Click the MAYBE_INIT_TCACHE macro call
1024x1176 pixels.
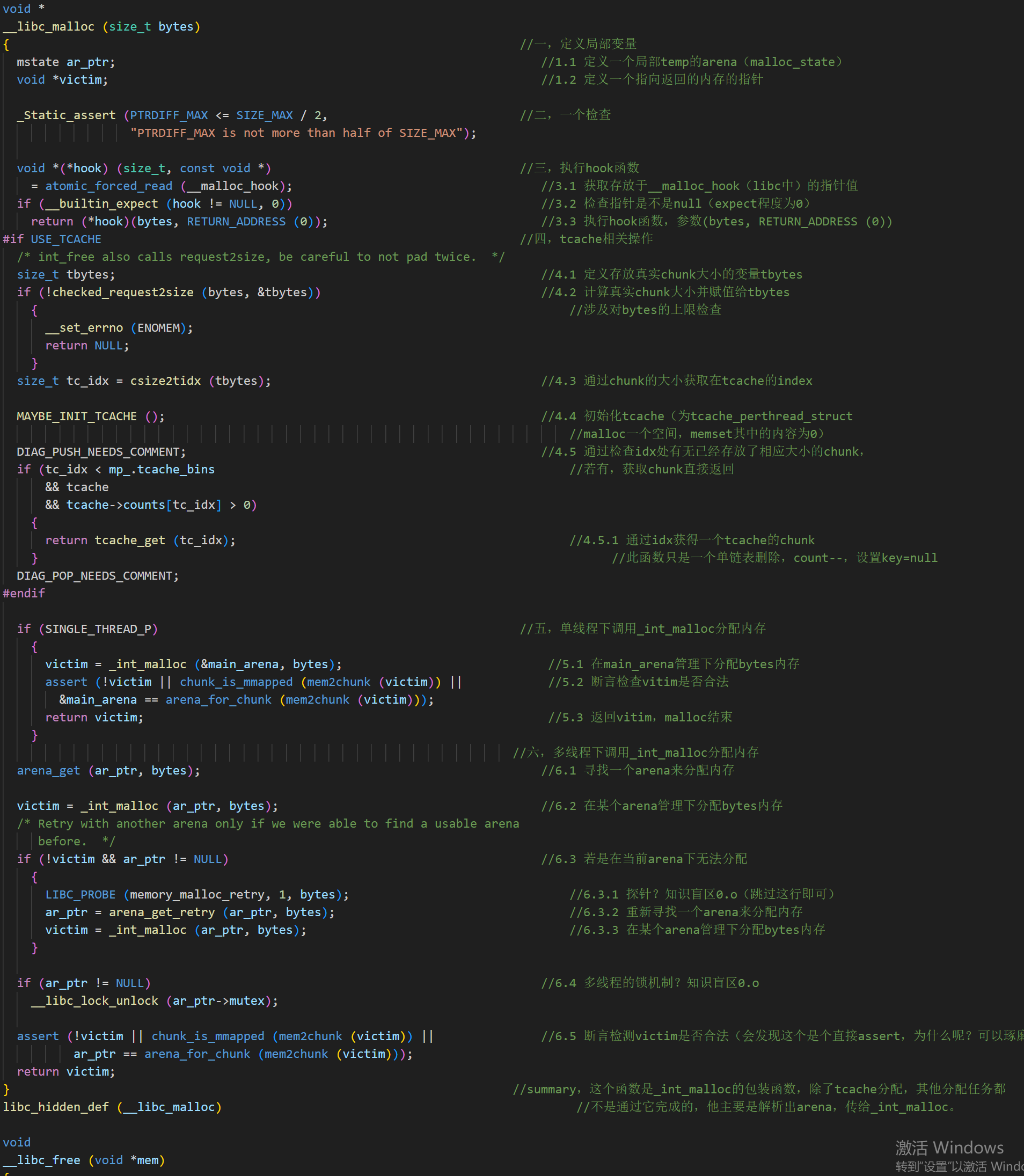point(77,417)
